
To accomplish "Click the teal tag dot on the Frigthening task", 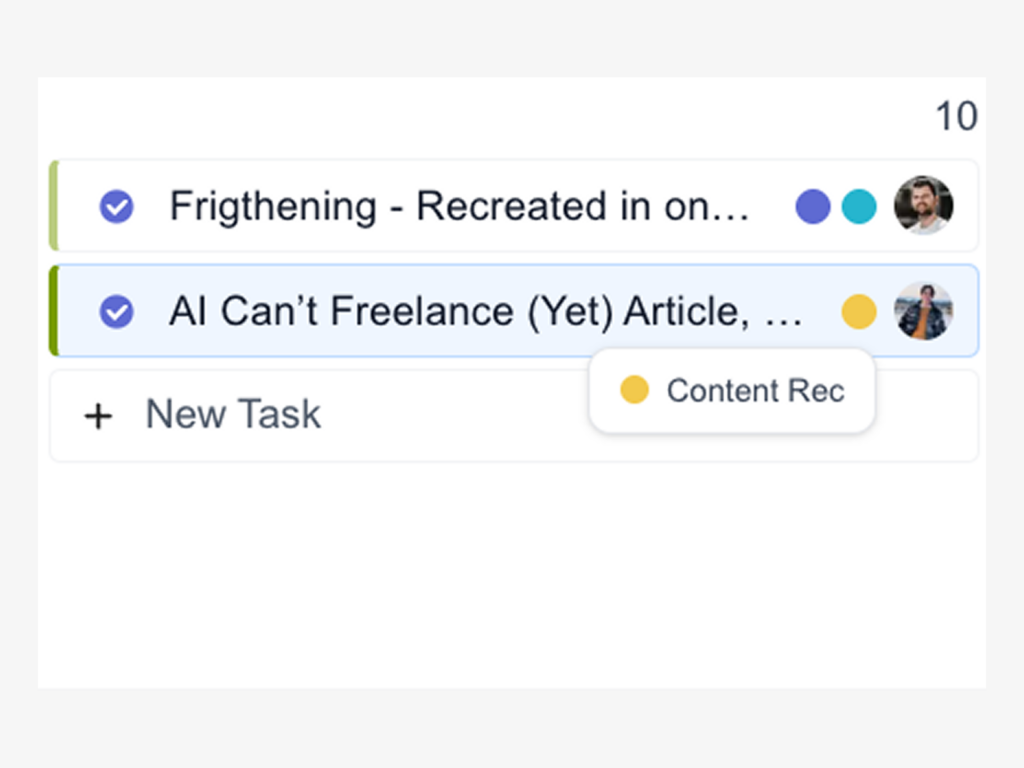I will (858, 207).
